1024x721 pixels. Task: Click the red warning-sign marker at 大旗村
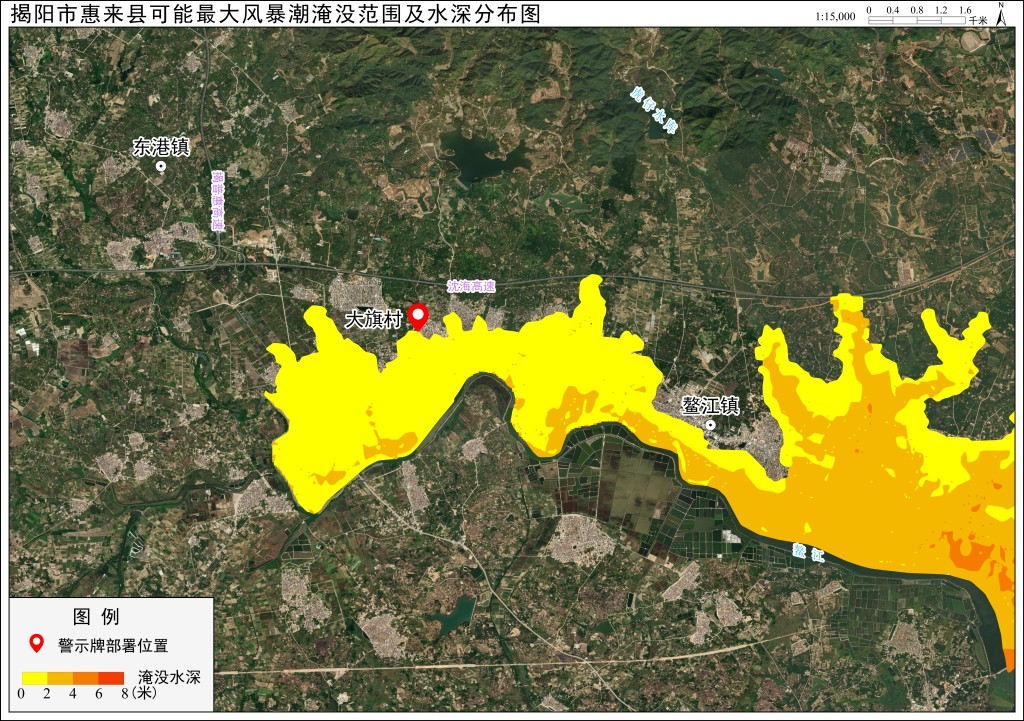pyautogui.click(x=417, y=317)
